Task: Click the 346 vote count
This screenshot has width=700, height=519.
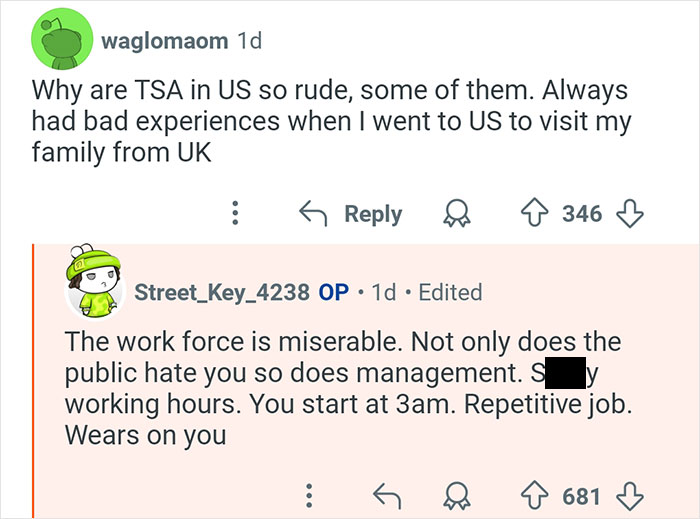Action: coord(582,213)
